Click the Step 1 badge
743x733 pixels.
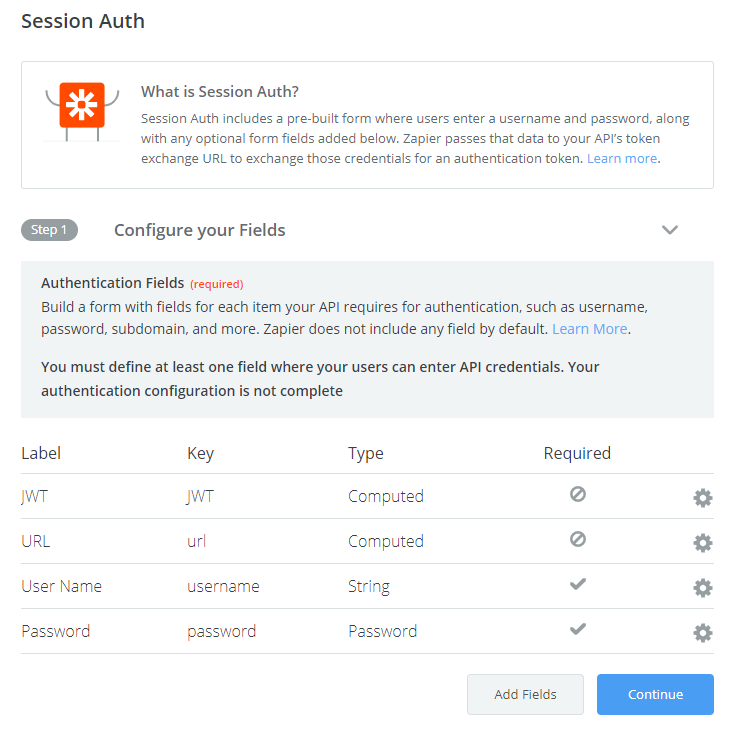coord(49,230)
